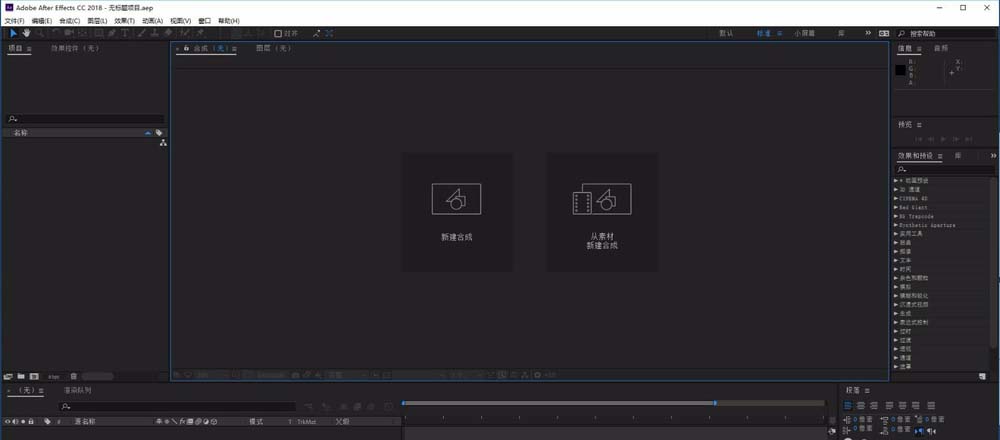Click the 从素材 新建合成 text label

pos(602,241)
